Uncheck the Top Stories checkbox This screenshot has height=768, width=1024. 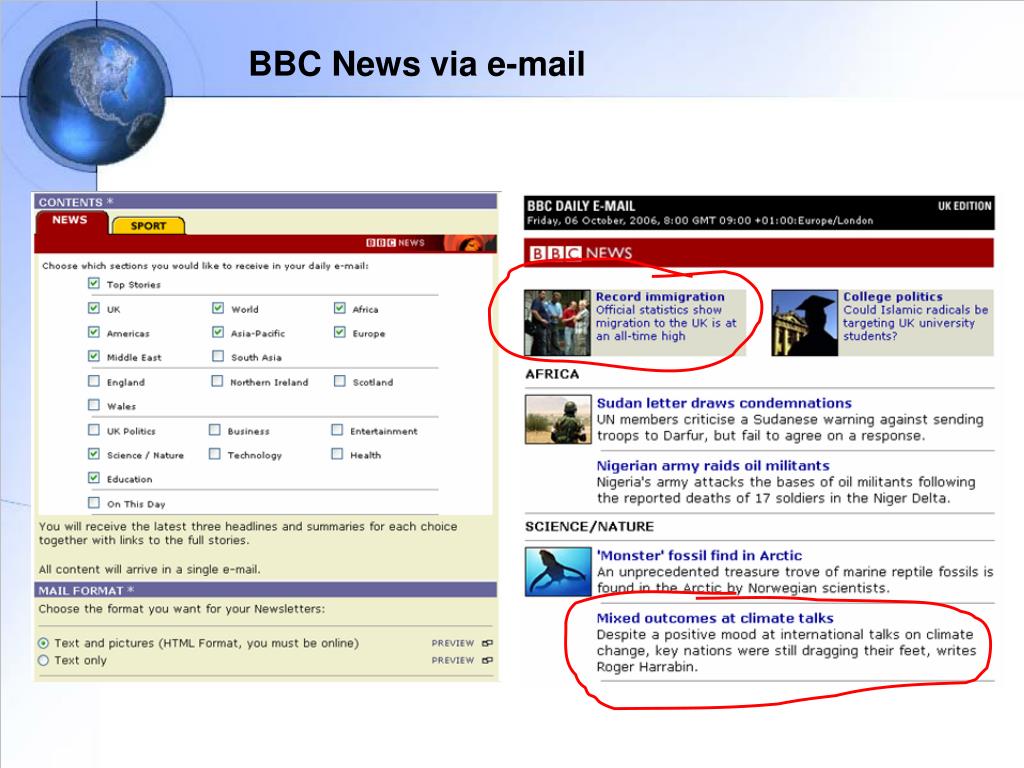94,283
